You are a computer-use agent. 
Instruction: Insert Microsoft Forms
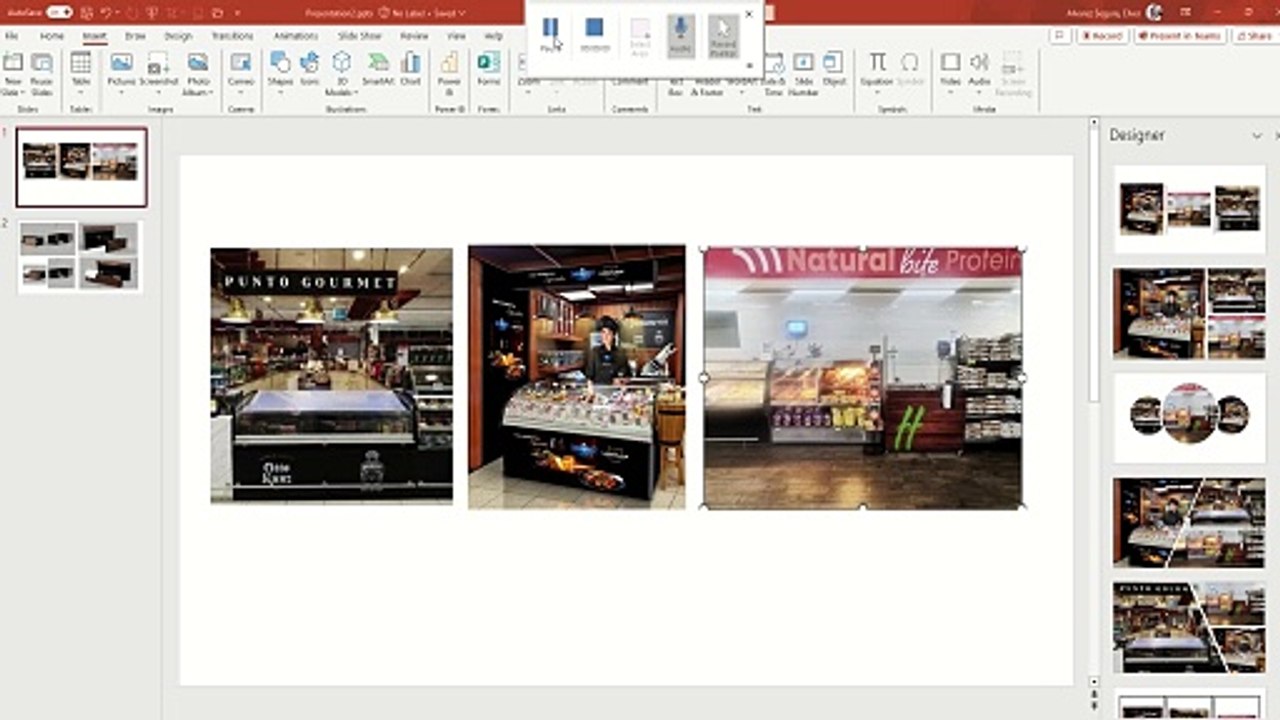click(x=488, y=69)
